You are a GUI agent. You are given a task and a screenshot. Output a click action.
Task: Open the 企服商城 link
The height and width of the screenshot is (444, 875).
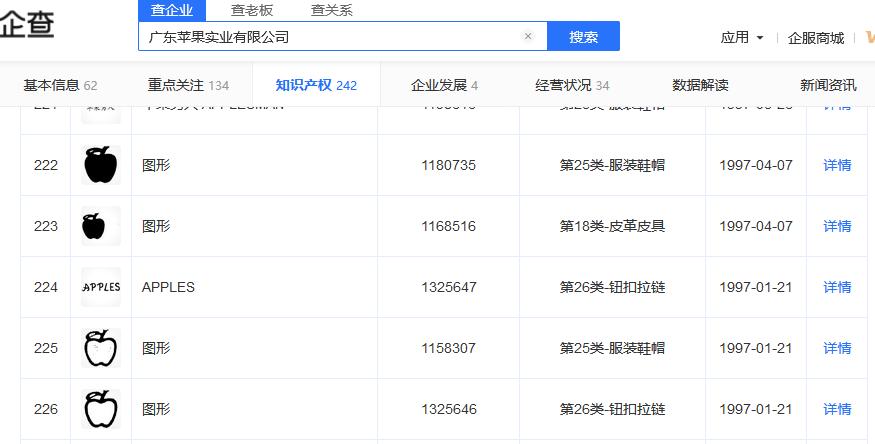click(816, 38)
